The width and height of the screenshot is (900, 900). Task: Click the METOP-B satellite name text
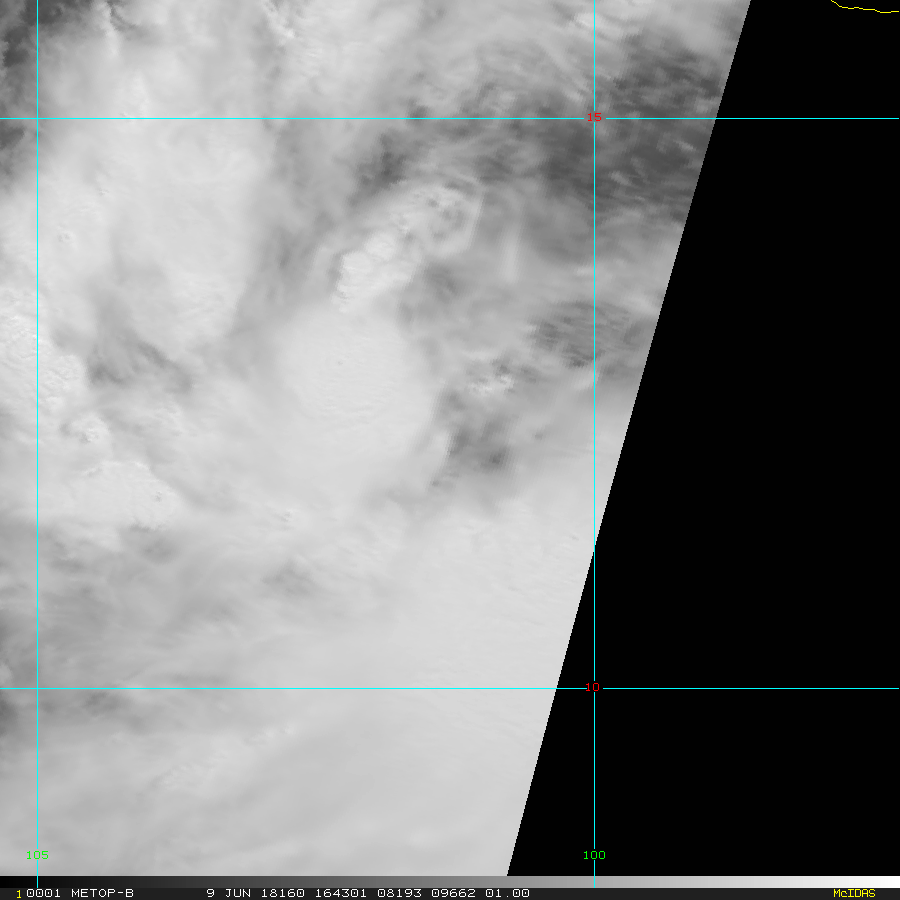point(102,893)
